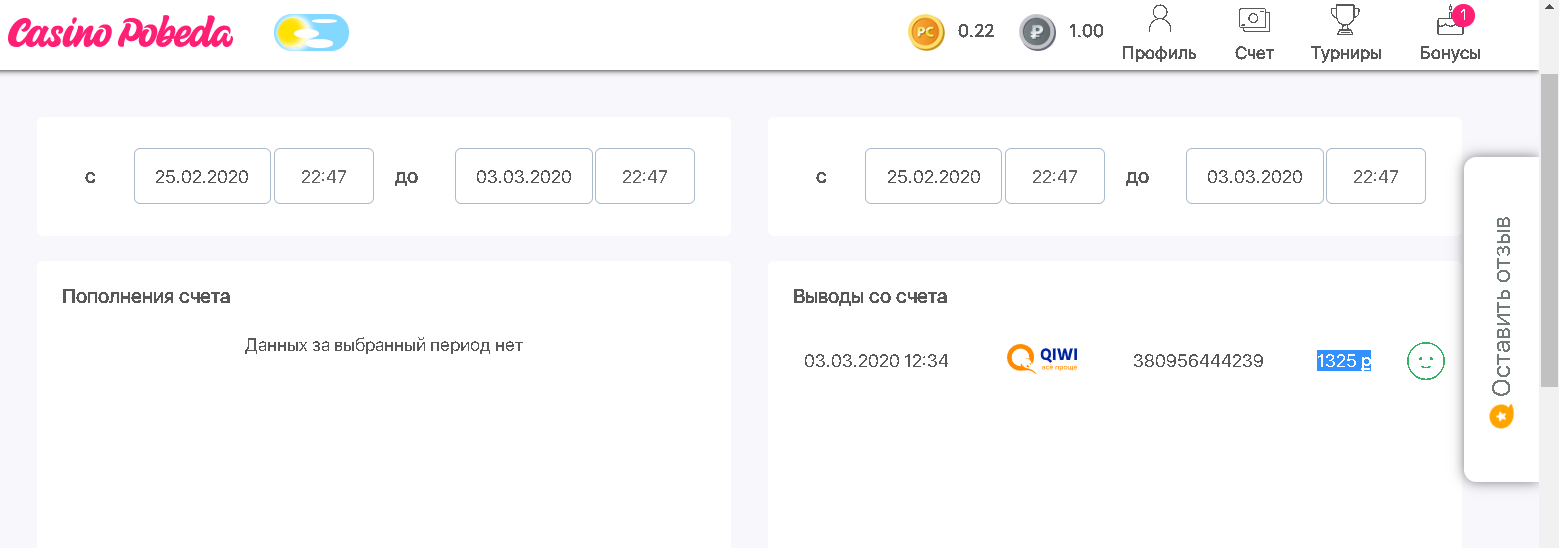Click the highlighted 1325 р withdrawal amount

pos(1344,361)
